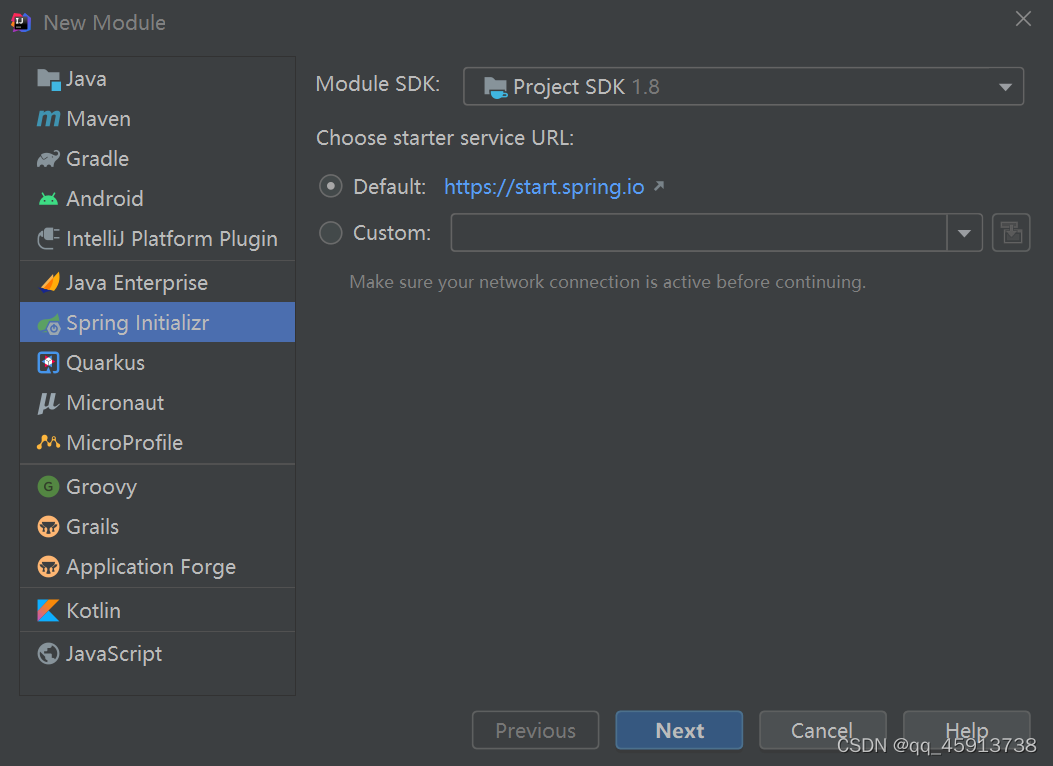Screen dimensions: 1053x766
Task: Click the Java module folder icon
Action: [48, 79]
